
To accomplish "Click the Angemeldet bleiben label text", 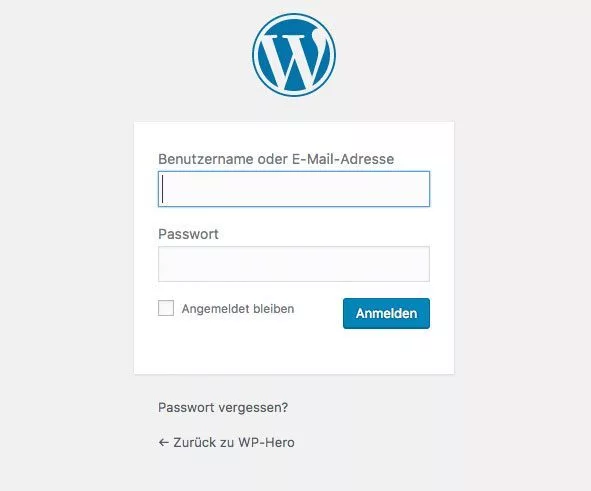I will pos(238,309).
